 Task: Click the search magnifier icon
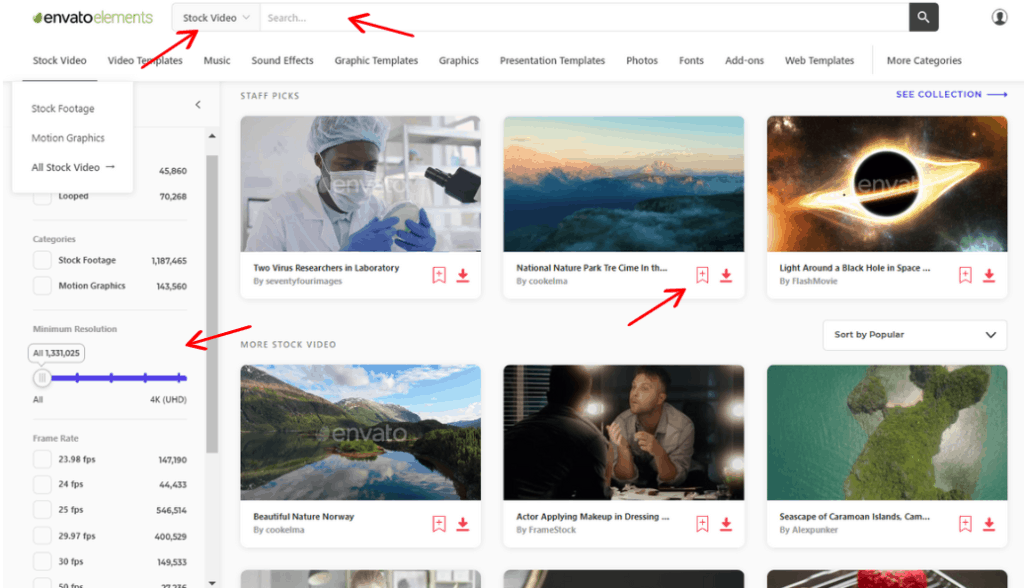(923, 17)
